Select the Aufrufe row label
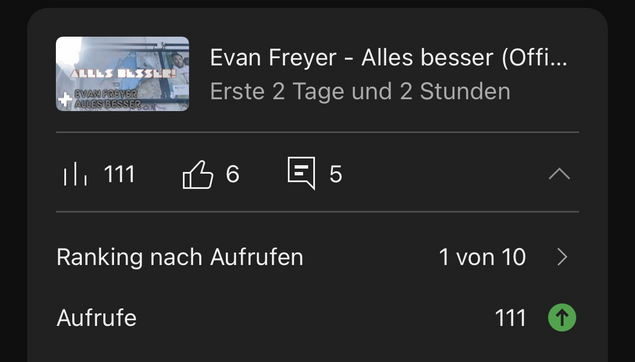Viewport: 635px width, 362px height. coord(97,318)
